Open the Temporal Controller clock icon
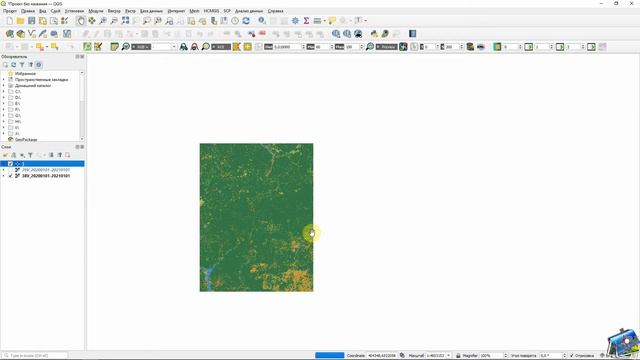Image resolution: width=640 pixels, height=360 pixels. [x=235, y=21]
